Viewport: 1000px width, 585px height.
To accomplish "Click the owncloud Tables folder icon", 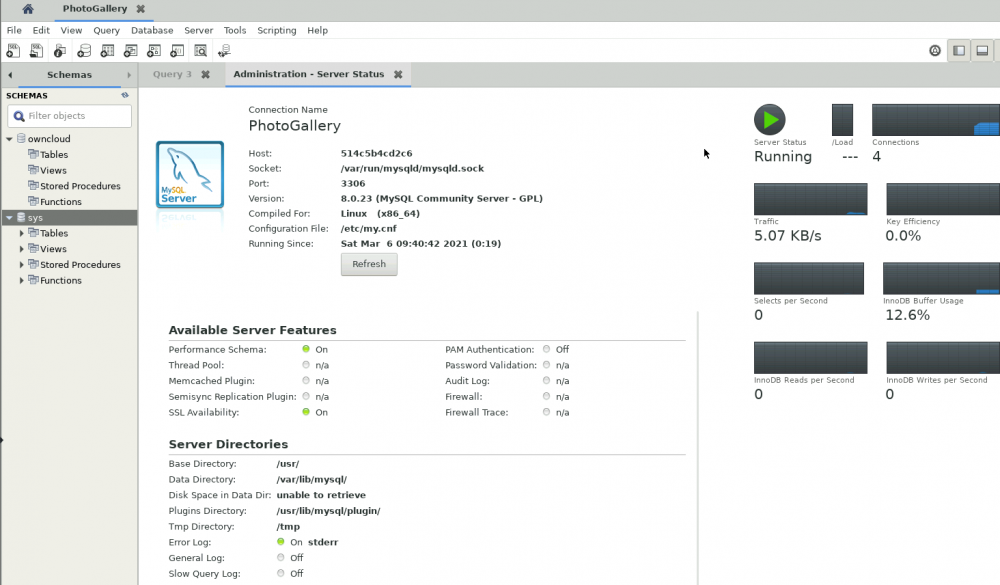I will point(33,154).
